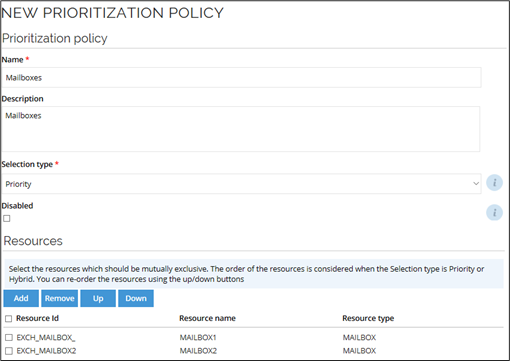Image resolution: width=510 pixels, height=361 pixels.
Task: Click the Resources section heading
Action: coord(33,241)
